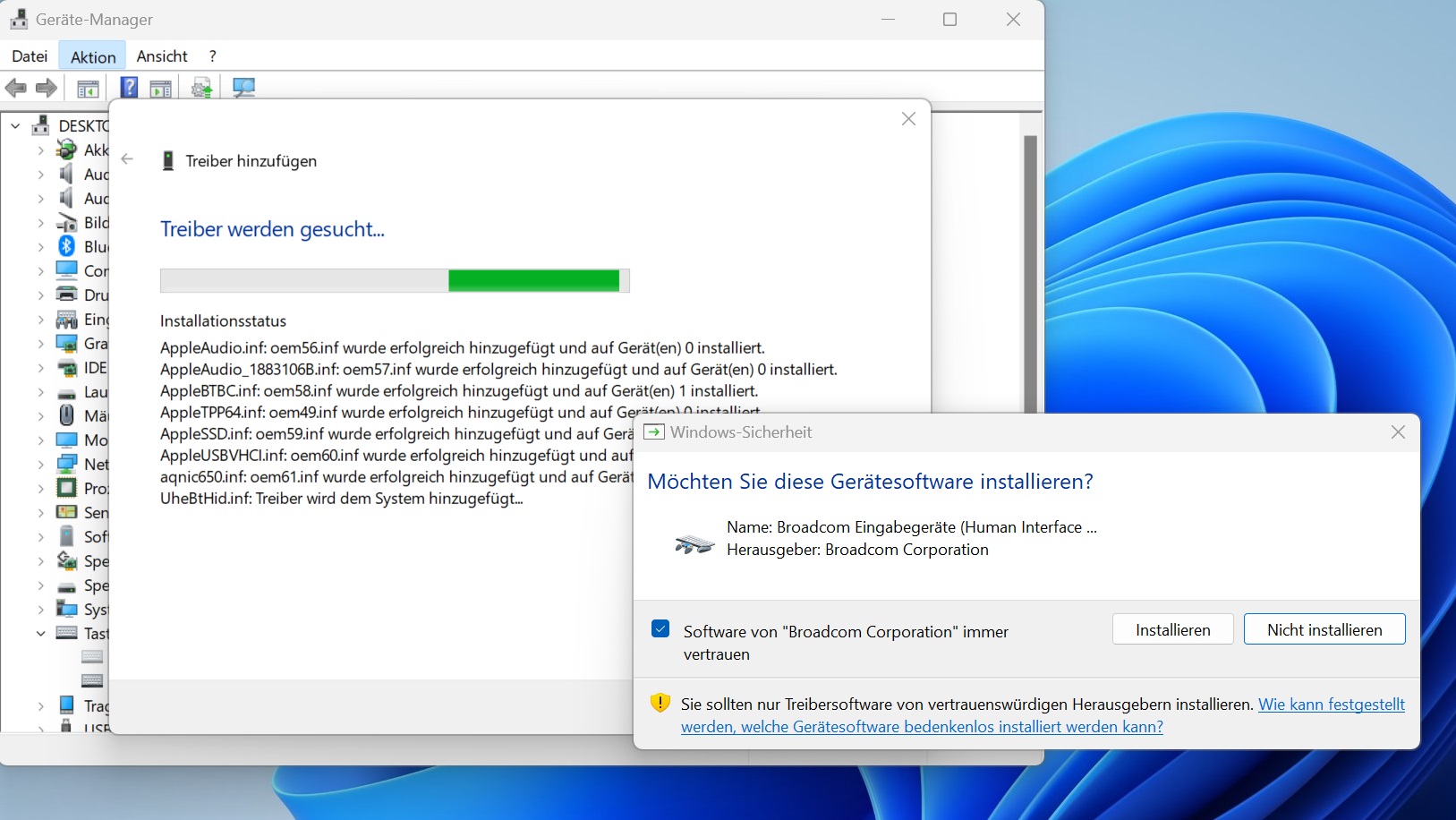Uncheck always trust Broadcom Corporation software
This screenshot has width=1456, height=820.
pos(660,629)
